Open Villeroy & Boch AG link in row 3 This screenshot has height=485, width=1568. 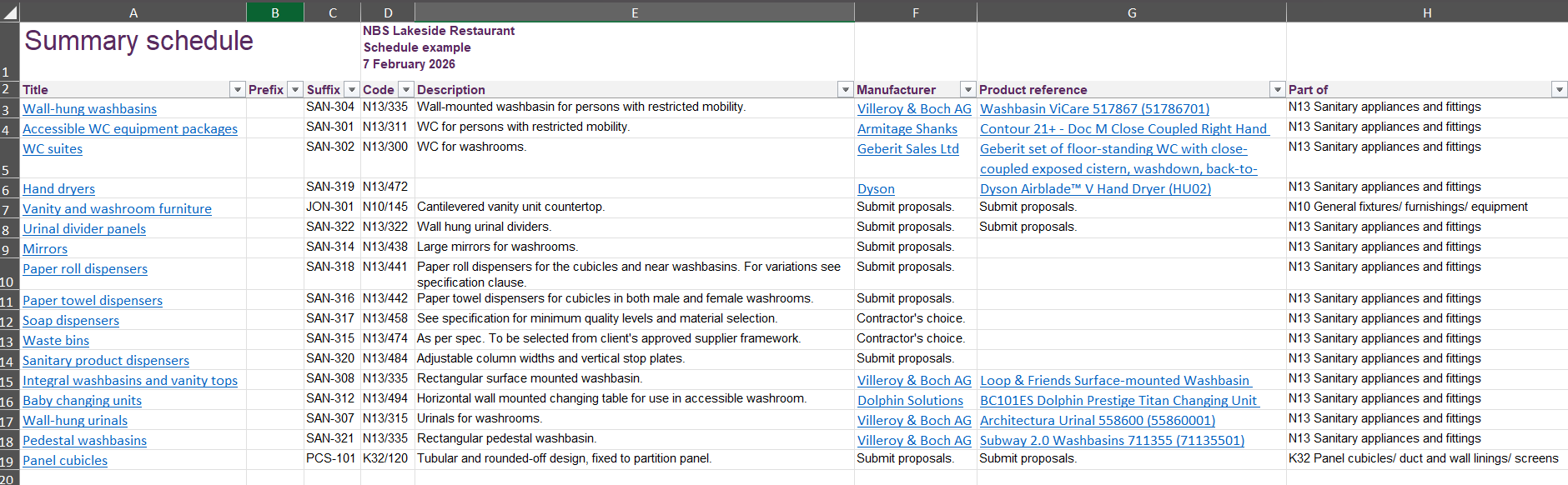pyautogui.click(x=914, y=109)
